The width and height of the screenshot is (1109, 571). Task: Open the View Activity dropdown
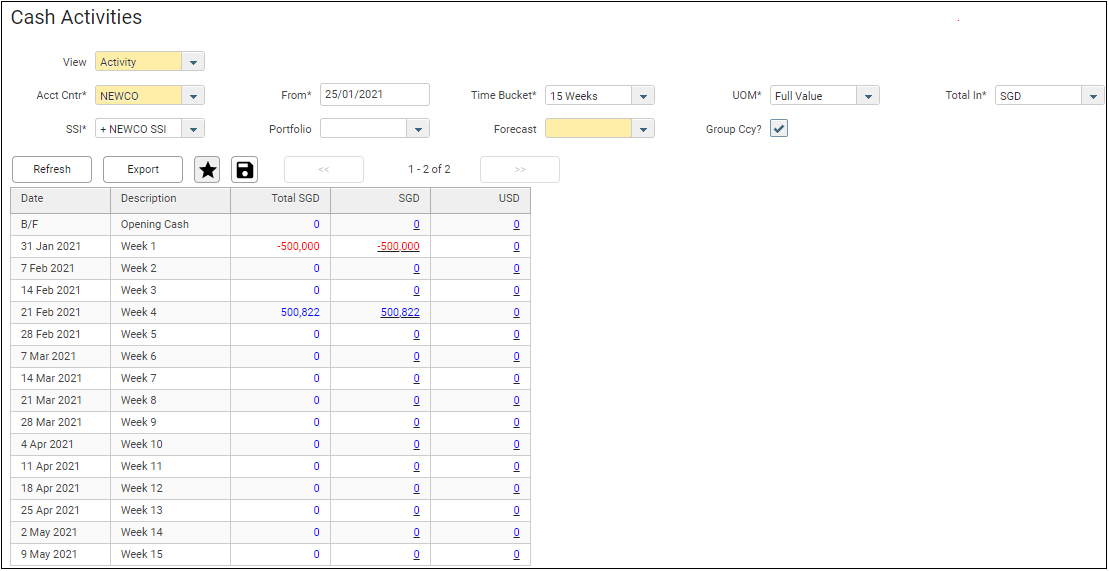tap(194, 62)
